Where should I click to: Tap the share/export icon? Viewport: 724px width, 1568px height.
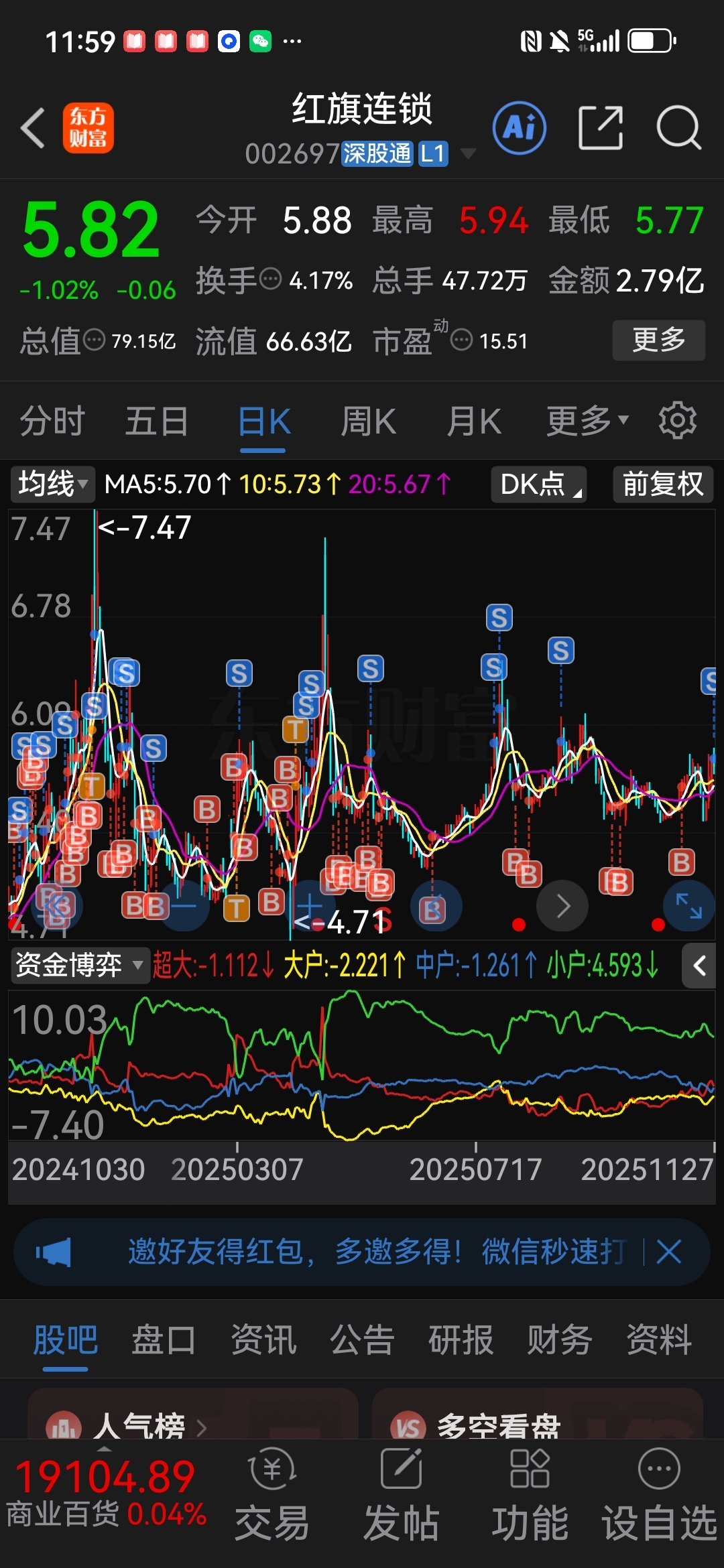point(600,127)
